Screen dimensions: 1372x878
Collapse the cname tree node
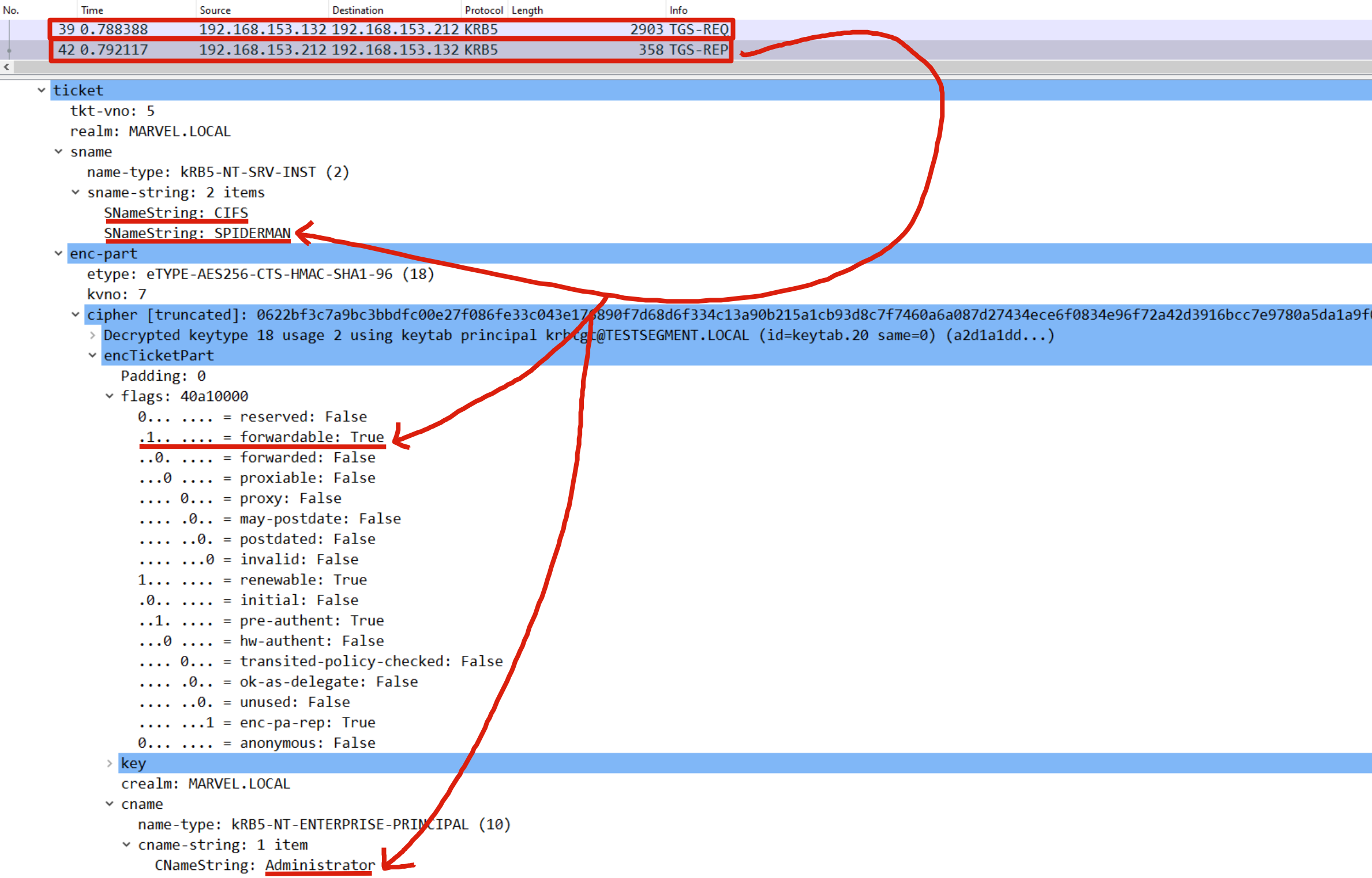point(109,804)
